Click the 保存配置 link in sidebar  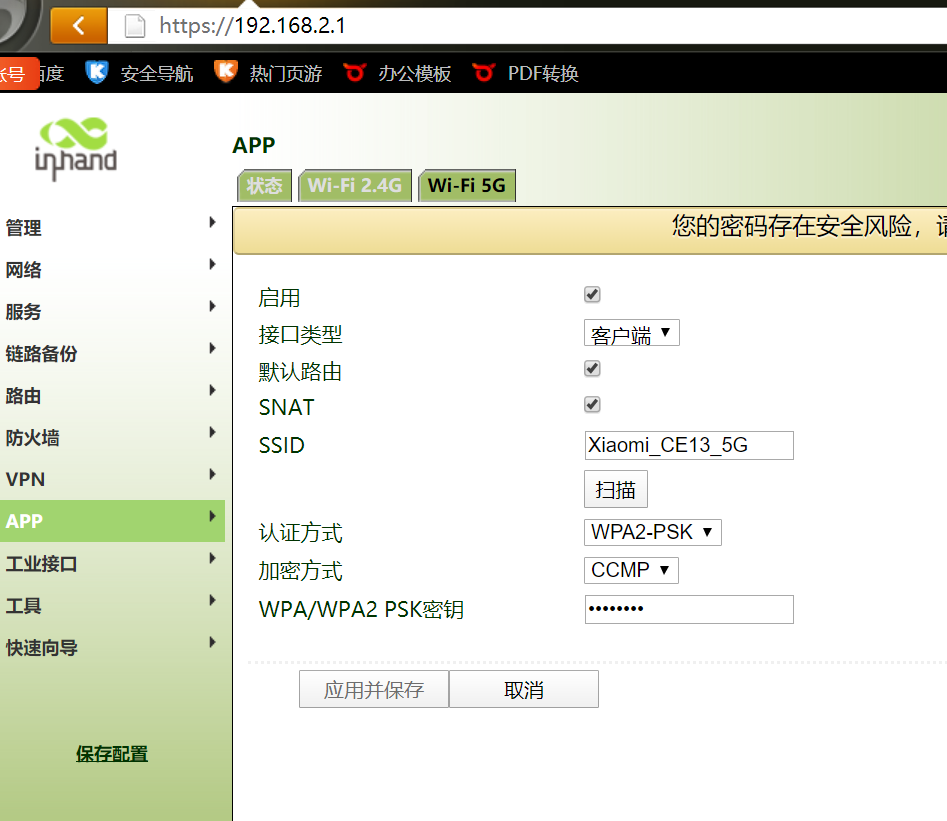[111, 755]
